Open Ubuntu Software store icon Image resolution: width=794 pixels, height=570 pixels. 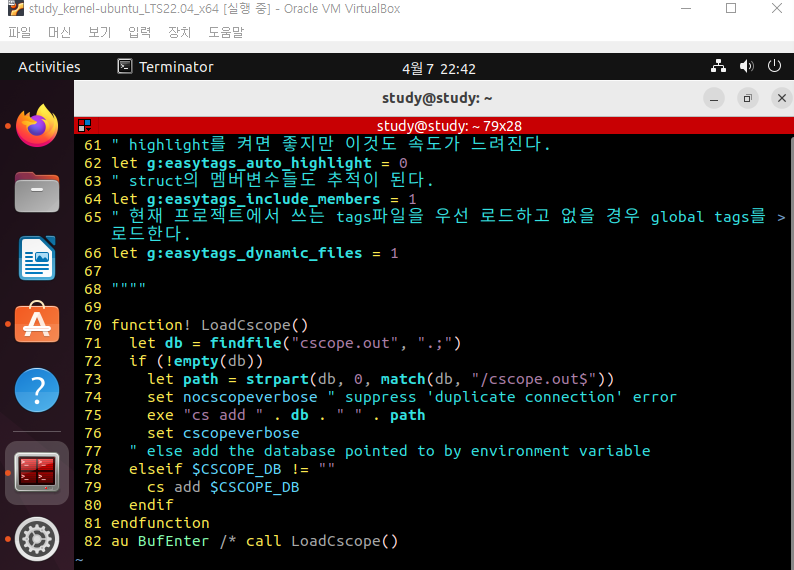(x=37, y=322)
